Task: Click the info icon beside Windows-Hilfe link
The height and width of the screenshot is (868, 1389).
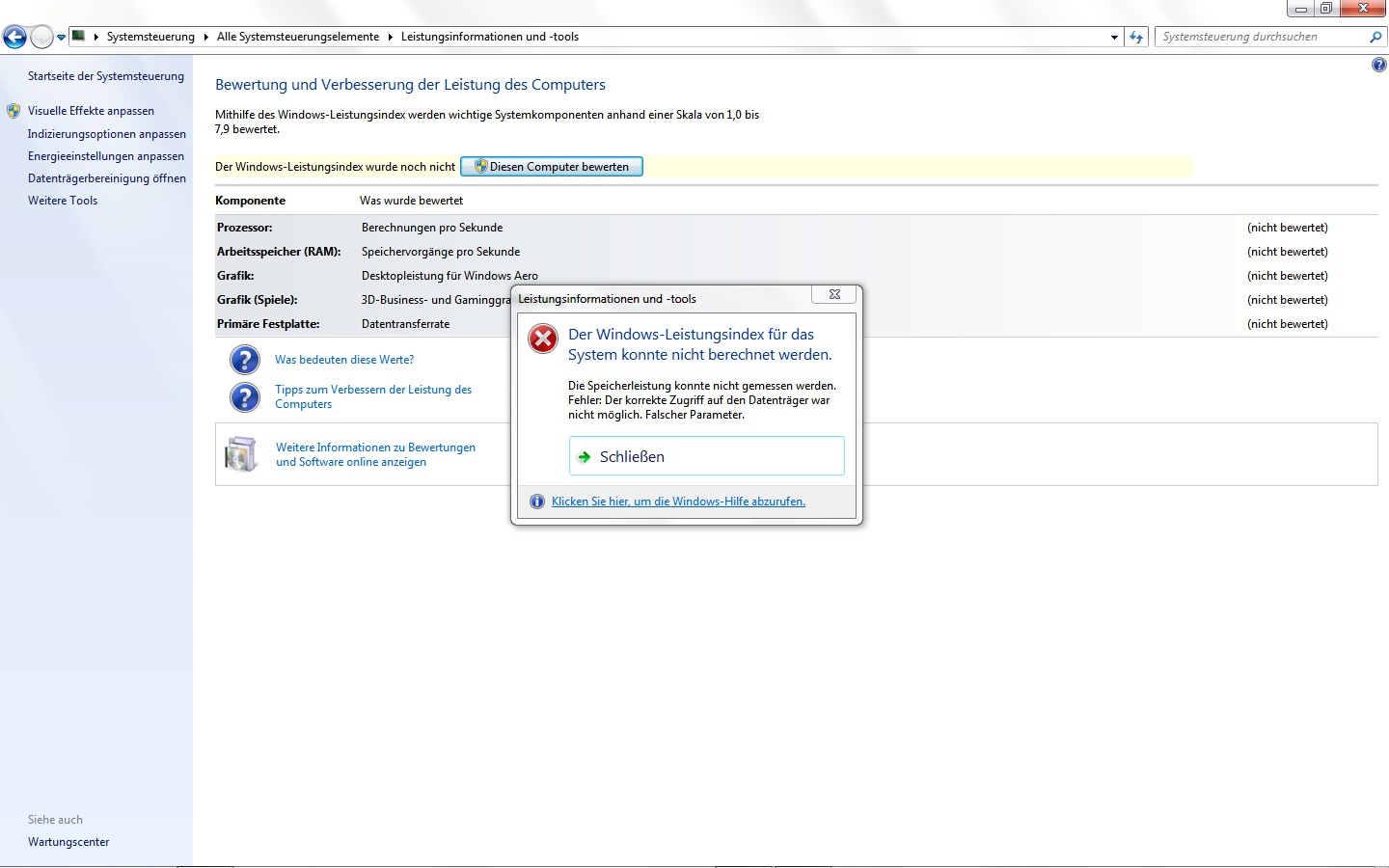Action: pyautogui.click(x=537, y=502)
